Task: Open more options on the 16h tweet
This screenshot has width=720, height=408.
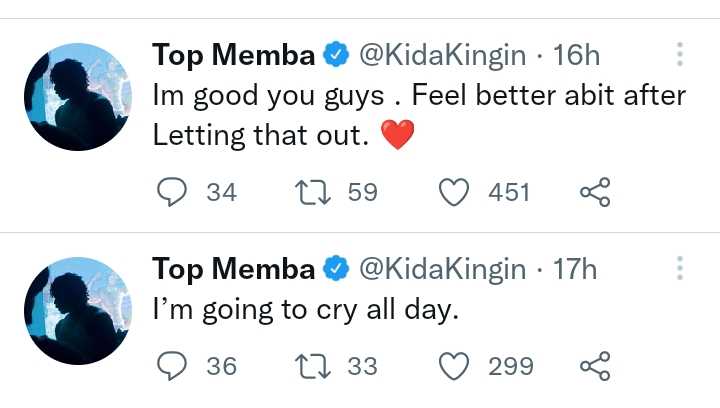Action: pyautogui.click(x=680, y=54)
